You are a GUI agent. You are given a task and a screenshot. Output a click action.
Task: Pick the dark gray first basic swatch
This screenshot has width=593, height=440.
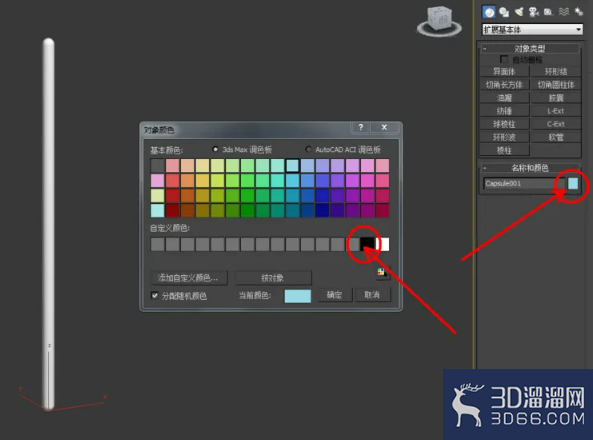(x=157, y=165)
